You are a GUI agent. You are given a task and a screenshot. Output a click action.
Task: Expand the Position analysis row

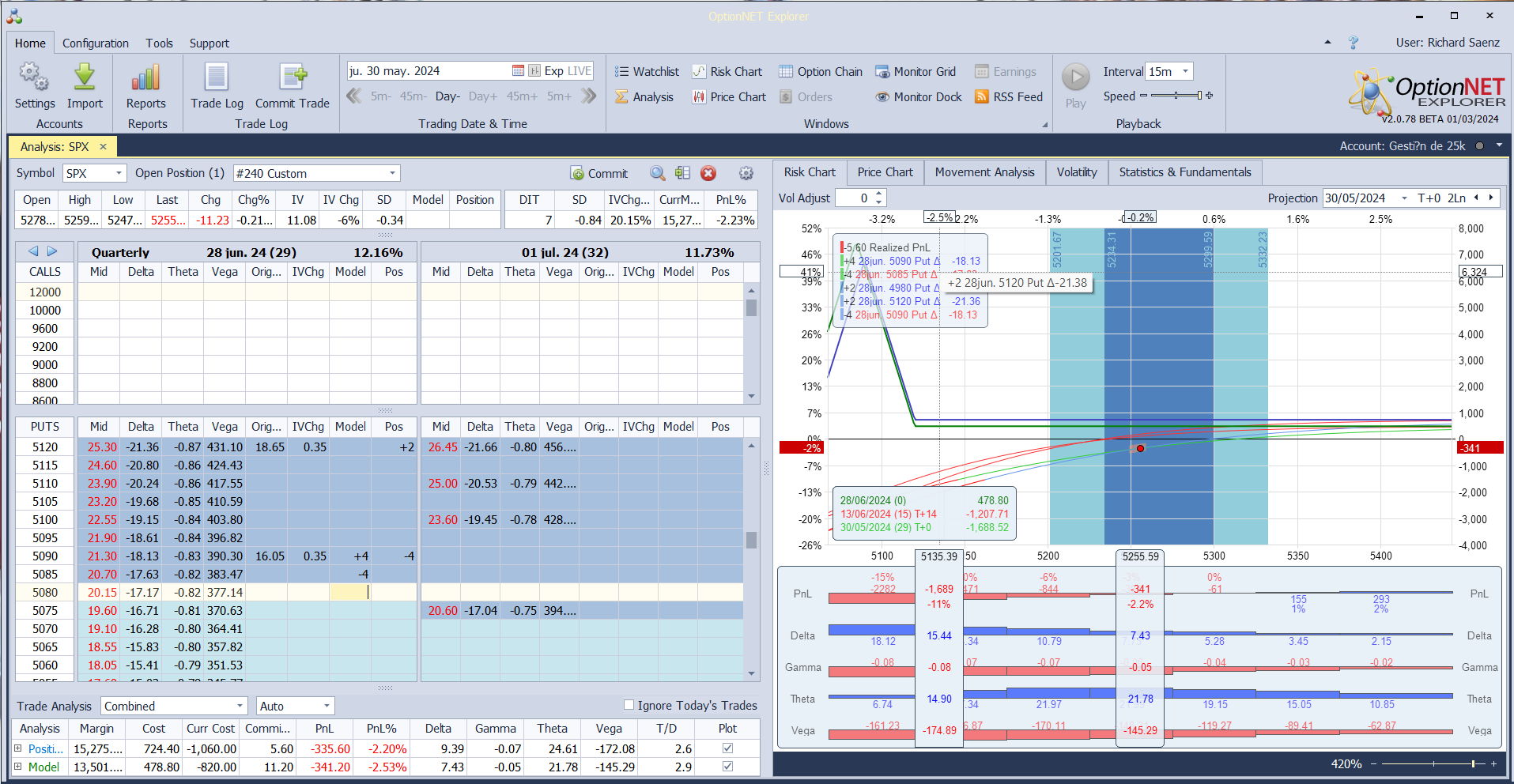pyautogui.click(x=18, y=748)
